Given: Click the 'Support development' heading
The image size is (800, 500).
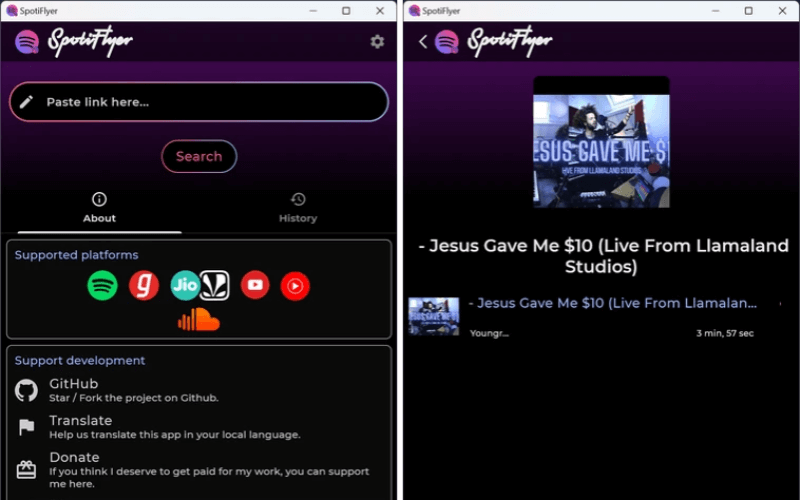Looking at the screenshot, I should click(80, 360).
